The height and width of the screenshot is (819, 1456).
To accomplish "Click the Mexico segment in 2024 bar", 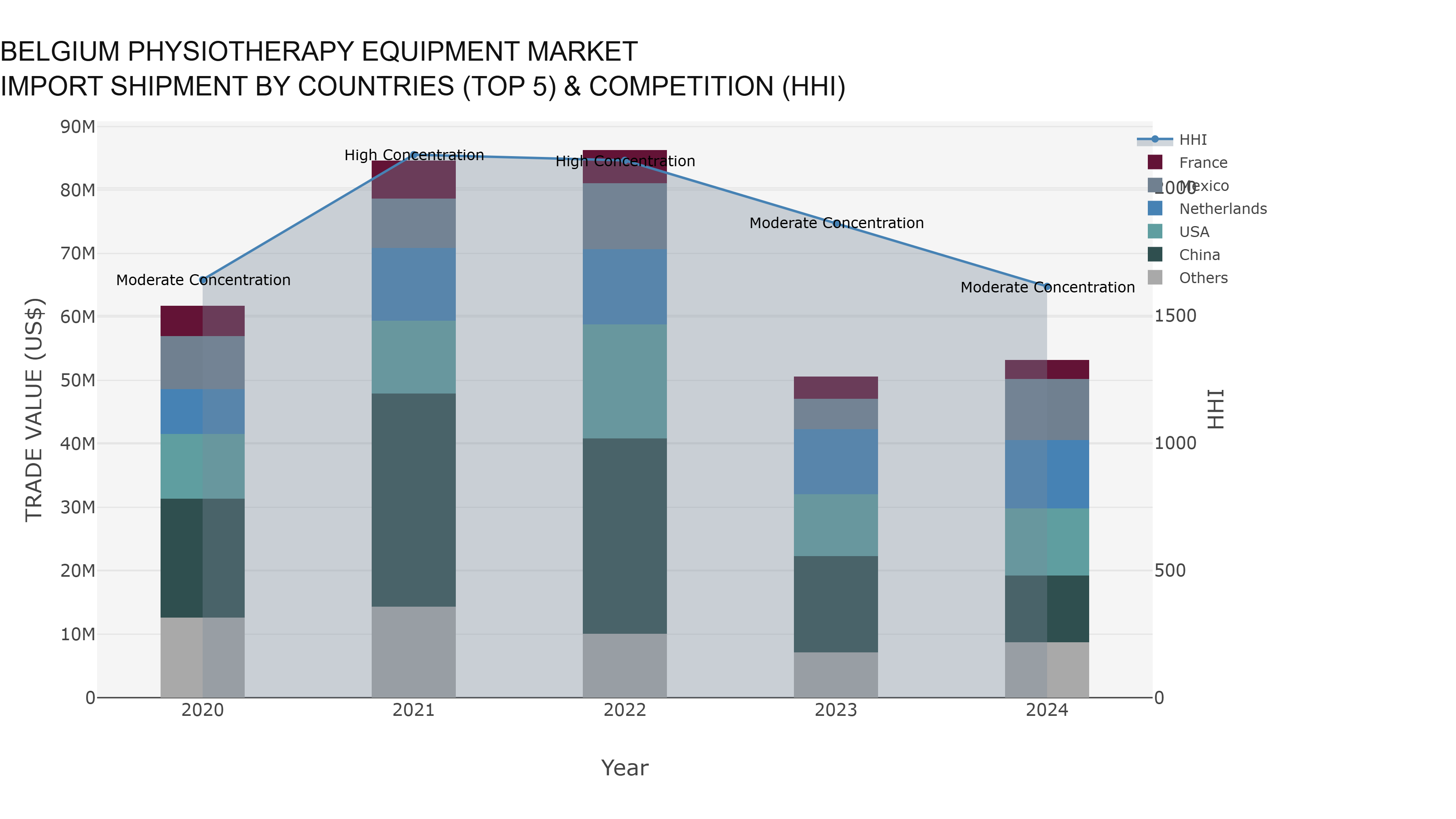I will coord(1047,410).
